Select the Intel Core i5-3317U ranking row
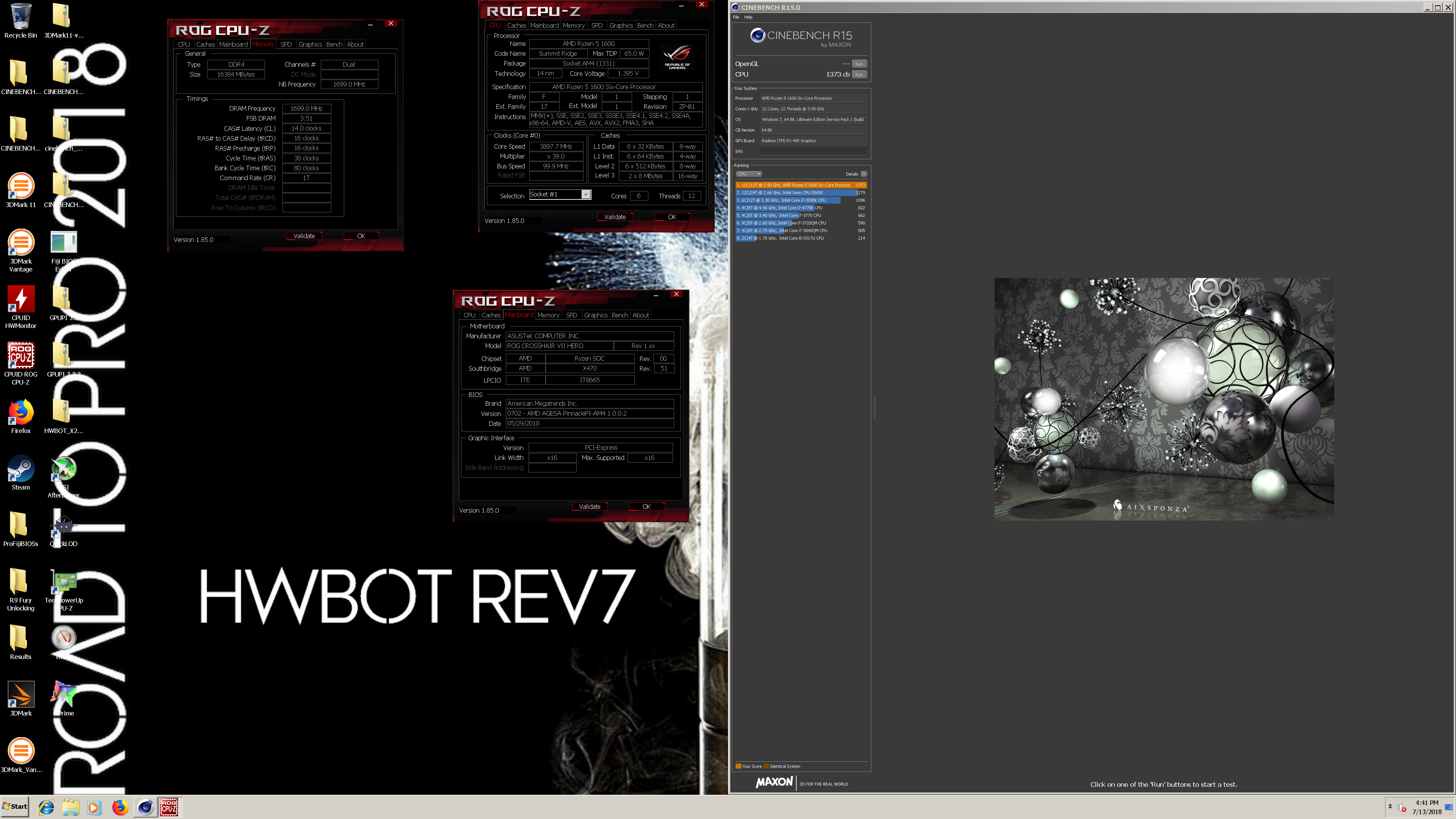This screenshot has height=819, width=1456. [x=800, y=238]
